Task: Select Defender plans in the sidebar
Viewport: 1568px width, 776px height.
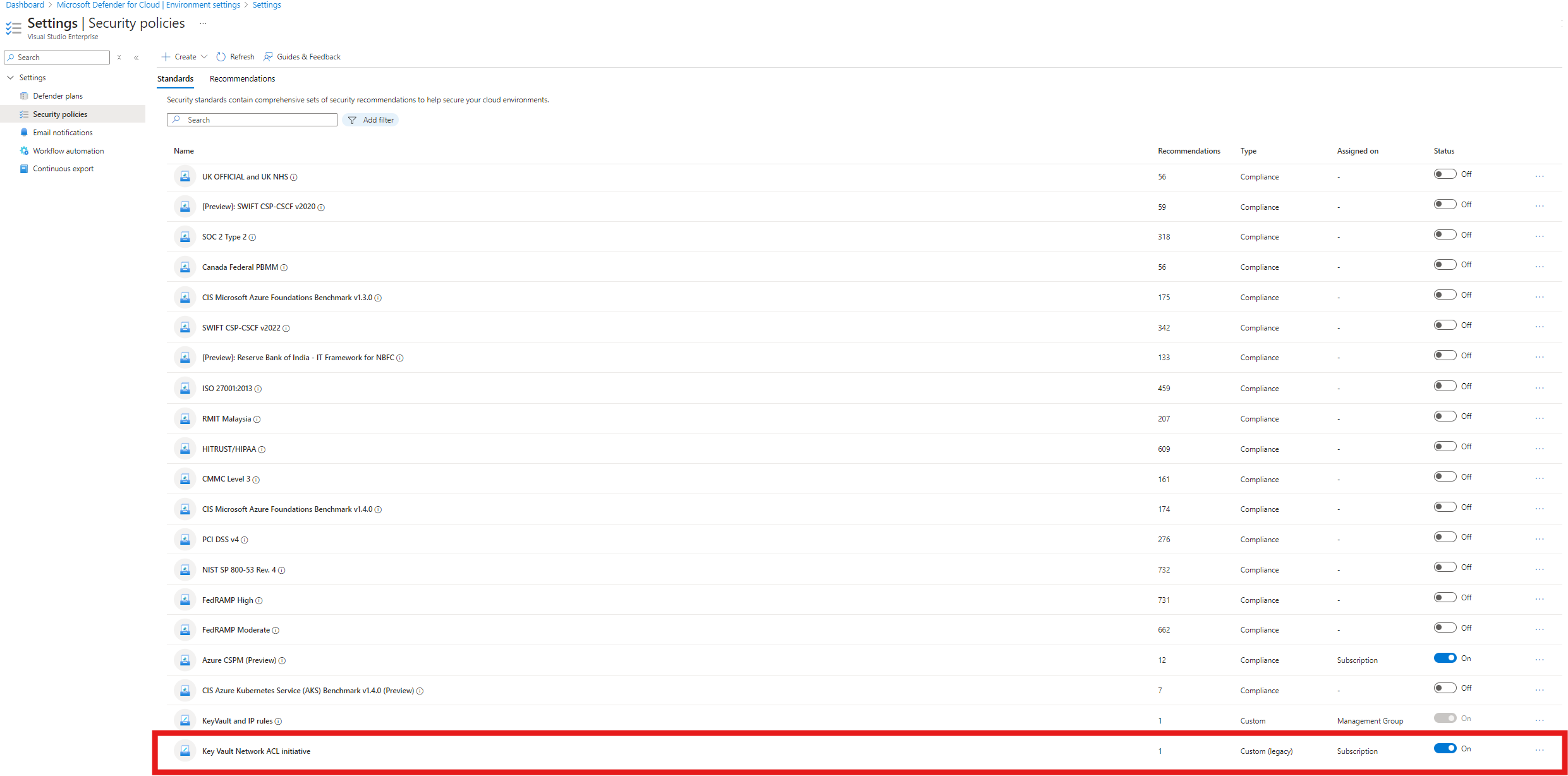Action: [x=58, y=95]
